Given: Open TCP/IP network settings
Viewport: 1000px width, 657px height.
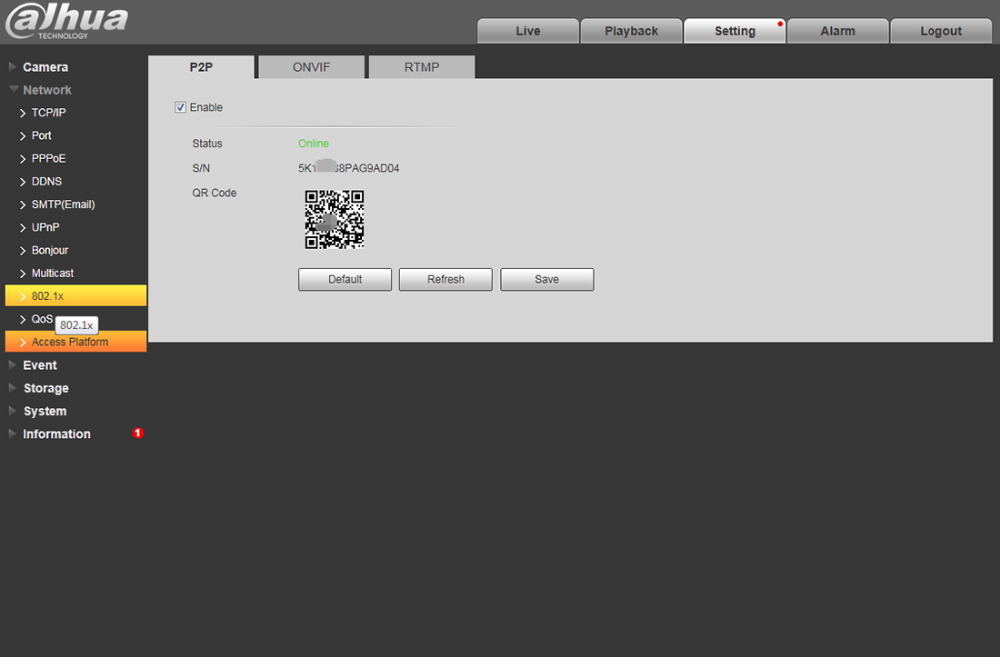Looking at the screenshot, I should pos(48,113).
